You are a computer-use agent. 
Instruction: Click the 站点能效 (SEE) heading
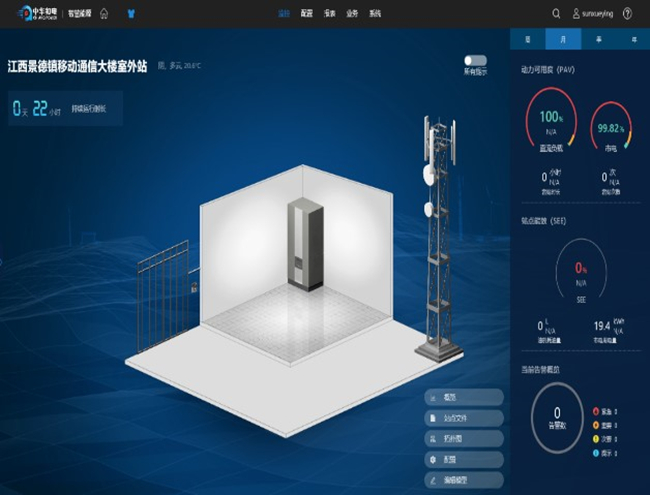coord(543,221)
